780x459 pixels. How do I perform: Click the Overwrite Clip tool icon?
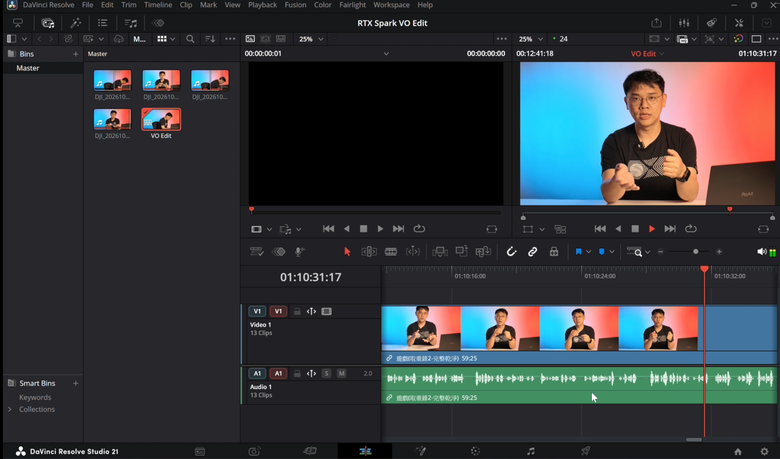(461, 252)
